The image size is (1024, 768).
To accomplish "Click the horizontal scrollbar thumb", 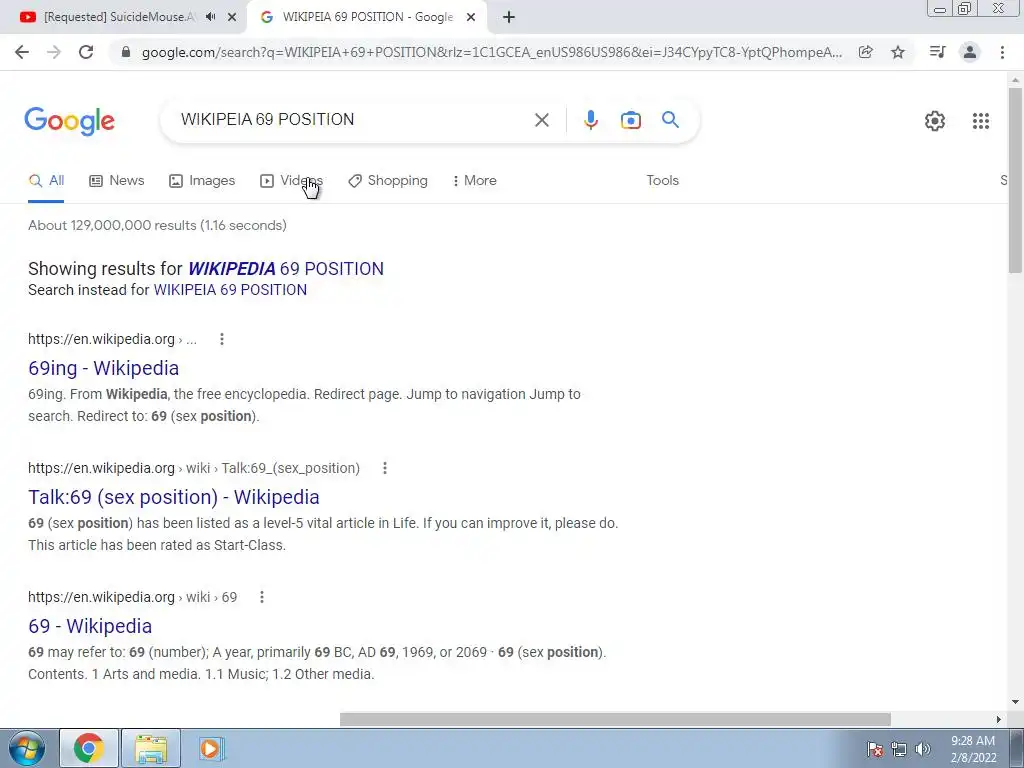I will tap(615, 720).
